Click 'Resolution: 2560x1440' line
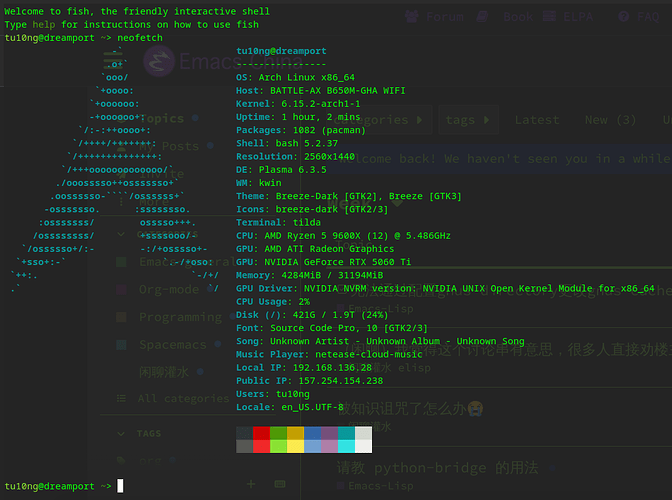672x500 pixels. tap(296, 157)
